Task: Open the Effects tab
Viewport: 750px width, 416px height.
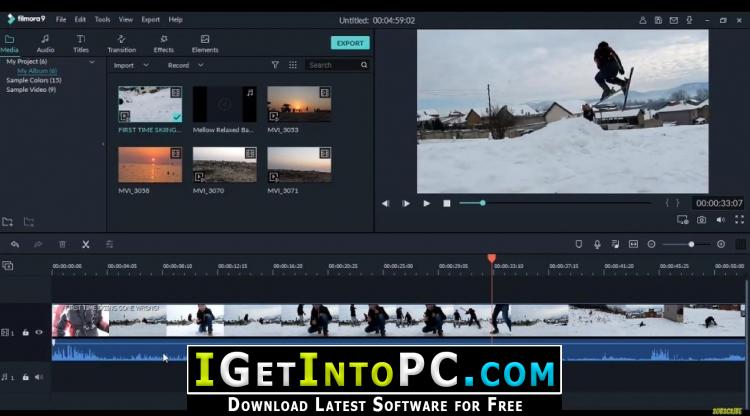Action: click(x=164, y=44)
